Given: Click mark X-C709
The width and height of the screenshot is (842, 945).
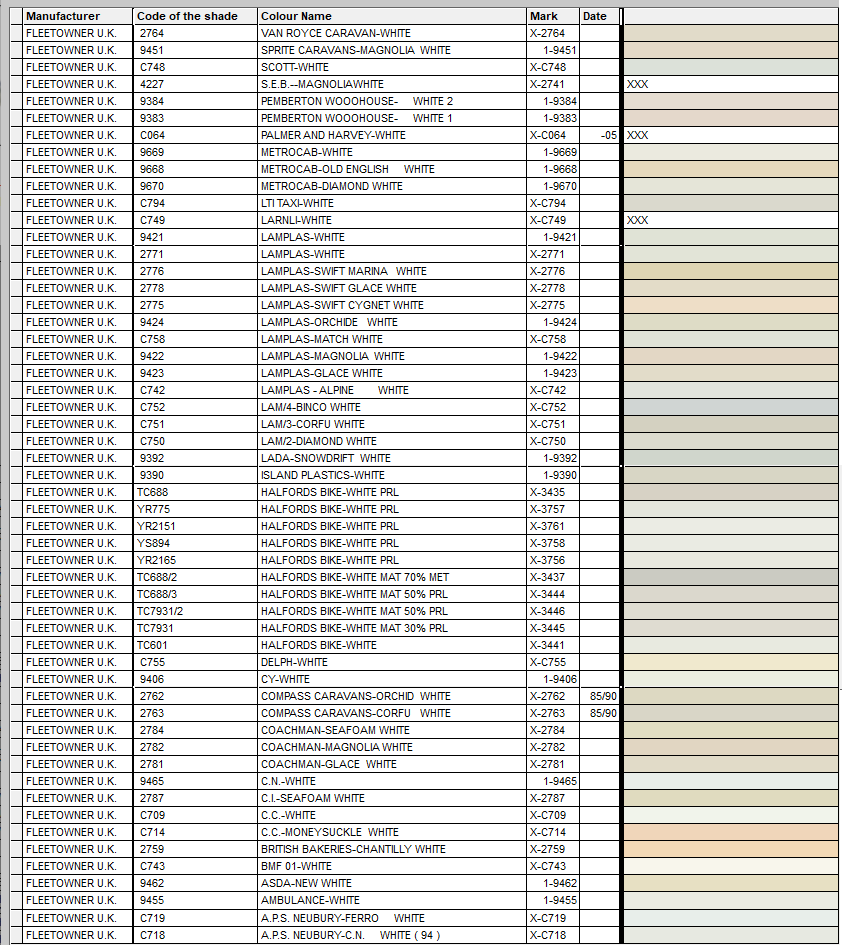Looking at the screenshot, I should click(x=548, y=815).
